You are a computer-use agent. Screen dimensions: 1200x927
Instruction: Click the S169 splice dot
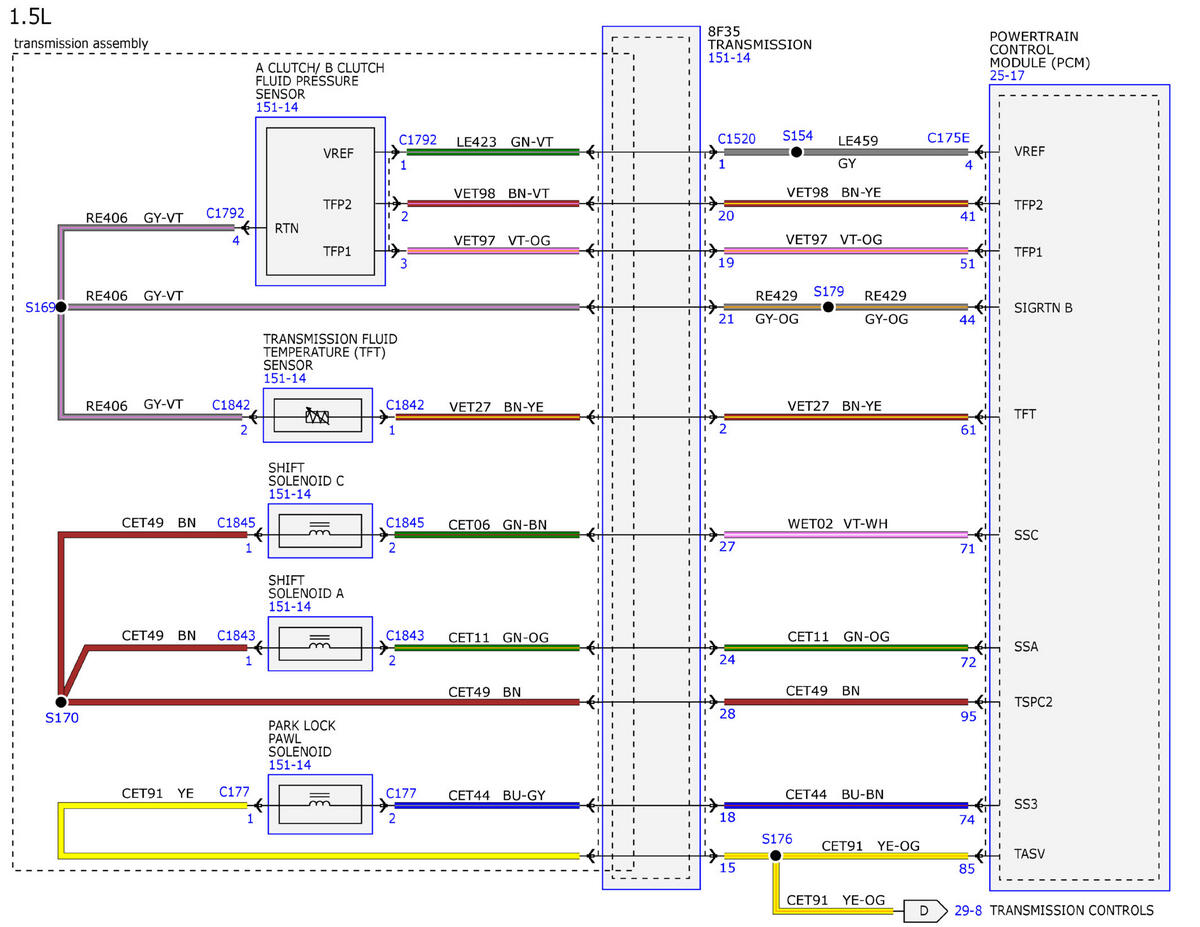(x=61, y=307)
